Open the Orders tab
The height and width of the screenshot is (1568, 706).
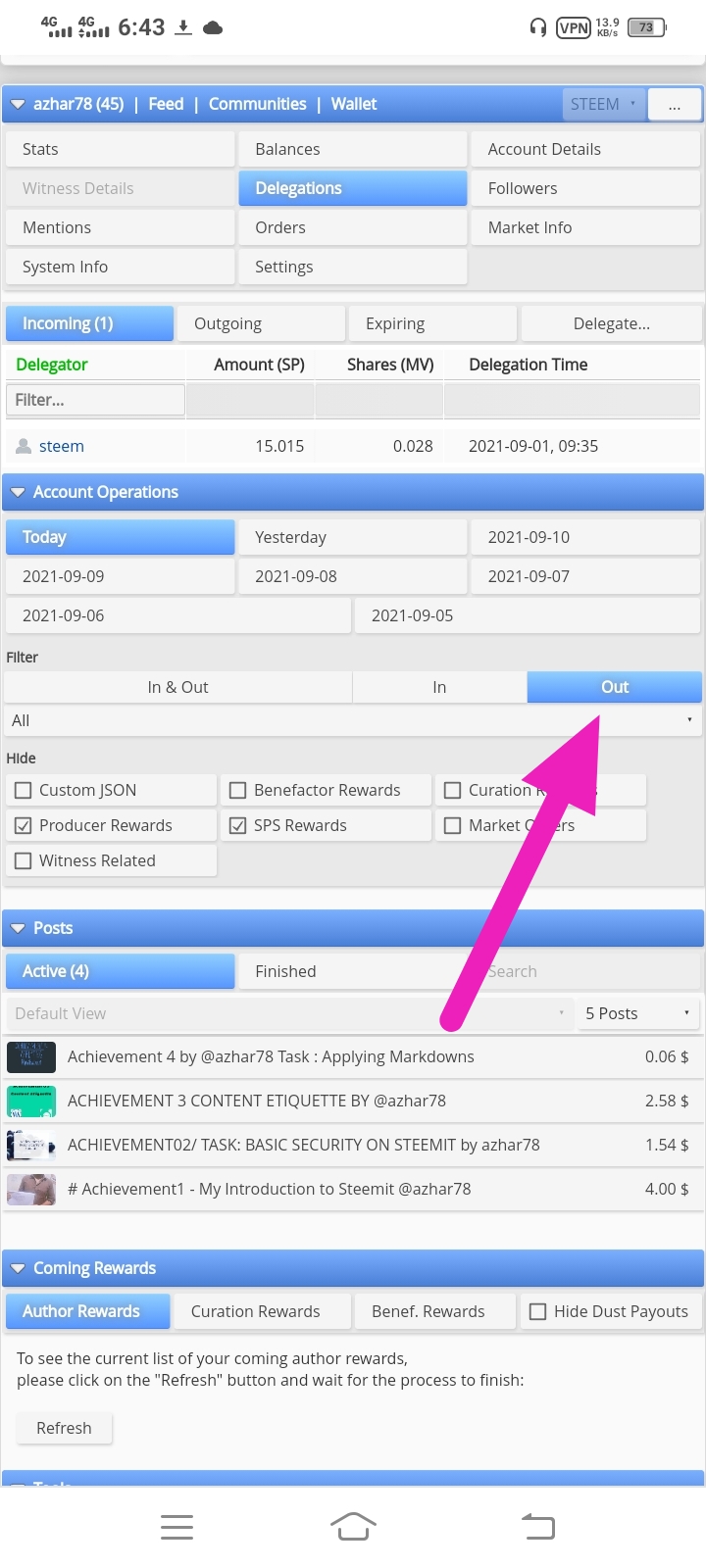point(352,227)
